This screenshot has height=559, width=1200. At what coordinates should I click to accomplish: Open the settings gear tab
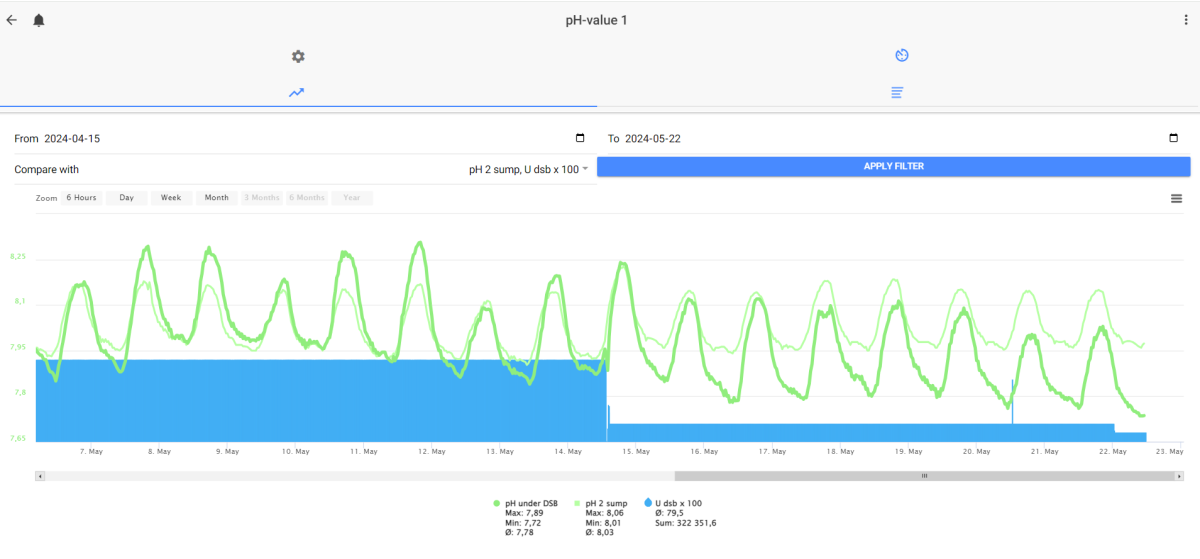pos(298,56)
